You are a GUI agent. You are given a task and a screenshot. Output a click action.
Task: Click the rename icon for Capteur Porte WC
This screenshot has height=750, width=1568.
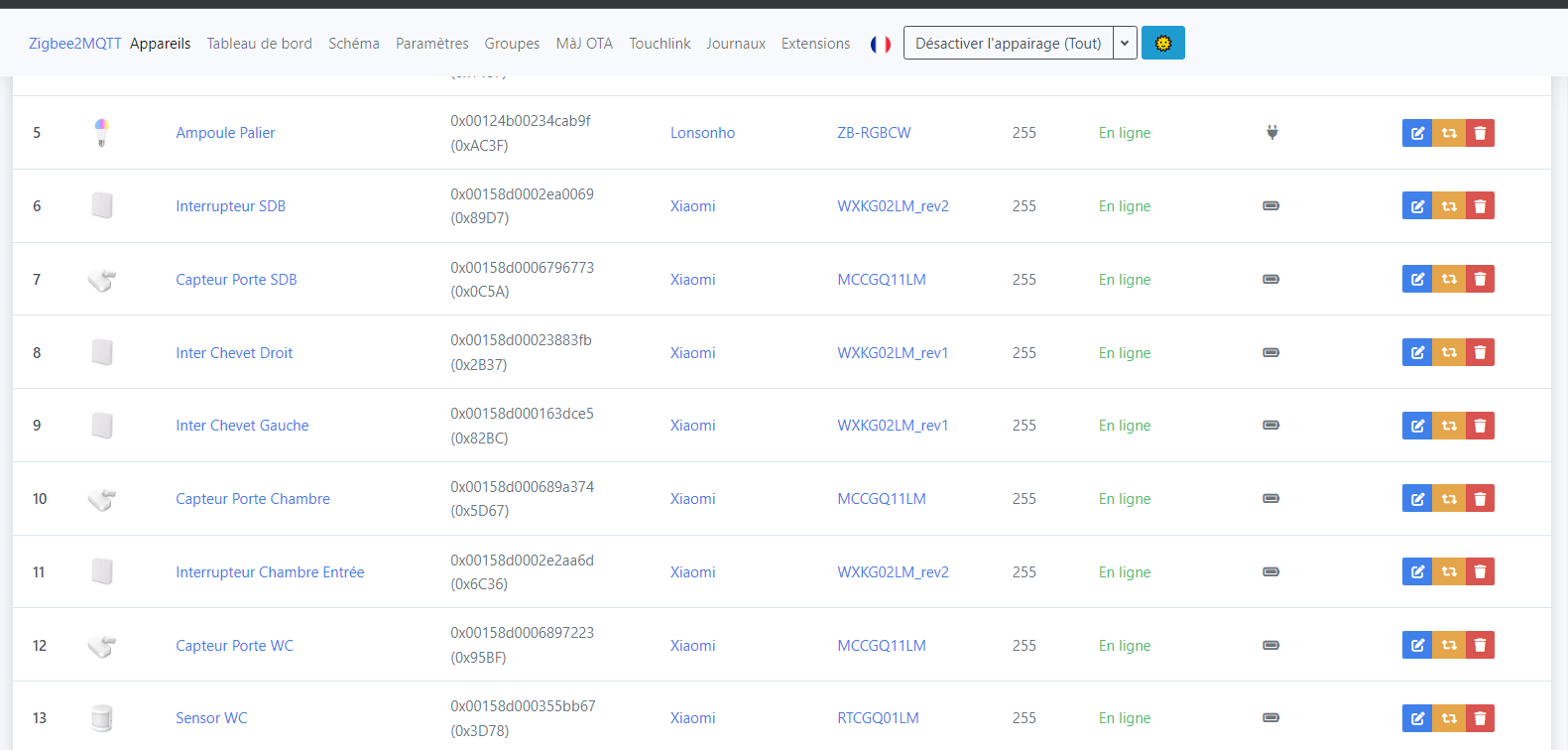(x=1417, y=646)
